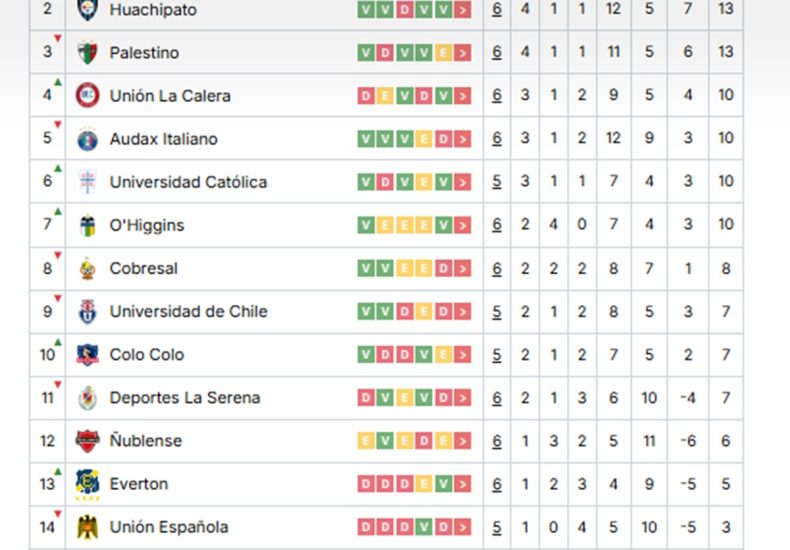790x550 pixels.
Task: Select the Audax Italiano badge
Action: (87, 139)
